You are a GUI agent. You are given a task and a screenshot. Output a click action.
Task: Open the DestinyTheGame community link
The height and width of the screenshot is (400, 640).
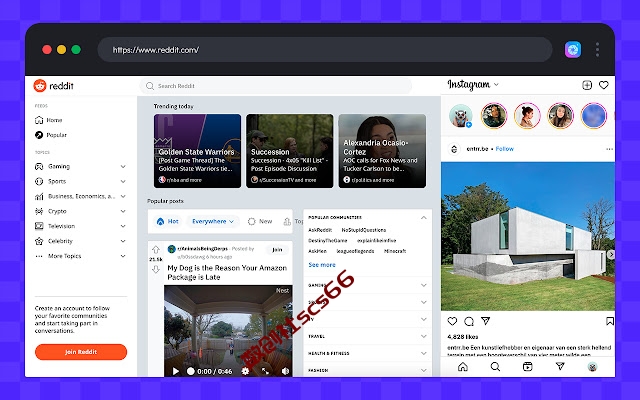coord(328,241)
